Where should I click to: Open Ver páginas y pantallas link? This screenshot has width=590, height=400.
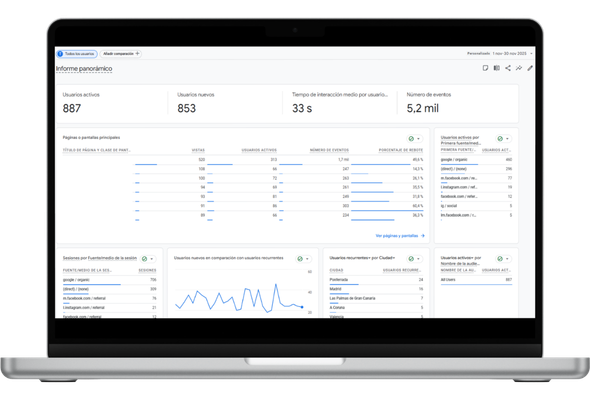(400, 236)
